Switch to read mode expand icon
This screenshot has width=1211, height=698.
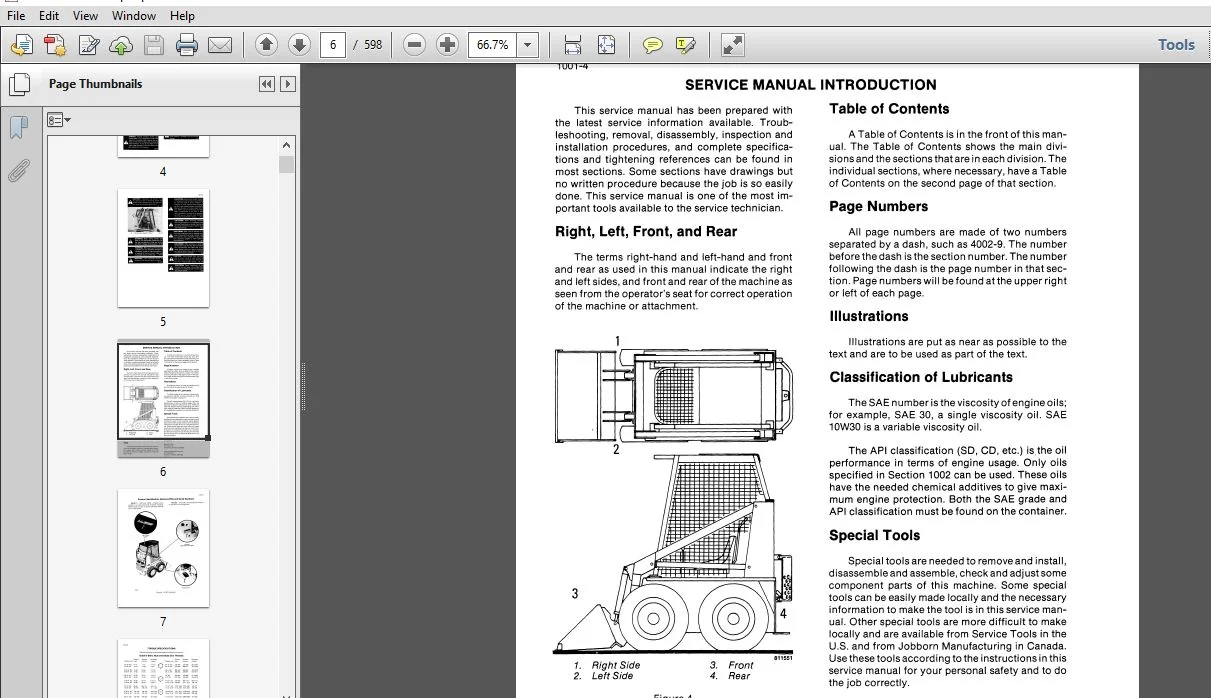(733, 45)
